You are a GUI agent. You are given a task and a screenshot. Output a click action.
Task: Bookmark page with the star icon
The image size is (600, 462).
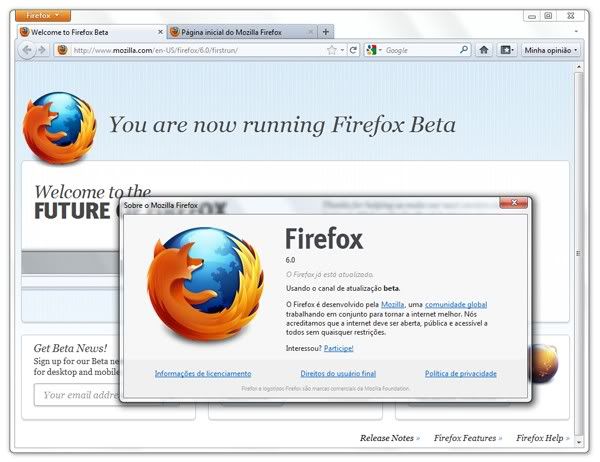click(x=332, y=50)
